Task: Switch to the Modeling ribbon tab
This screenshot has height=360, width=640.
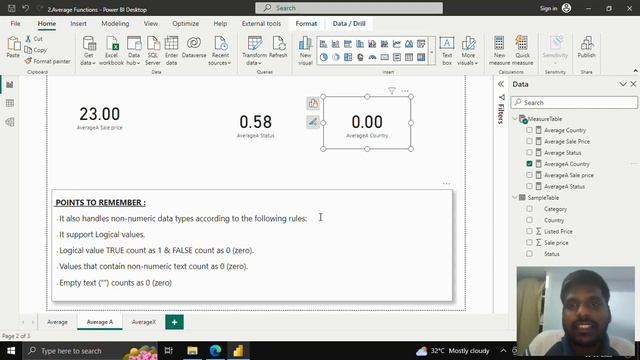Action: [x=115, y=24]
